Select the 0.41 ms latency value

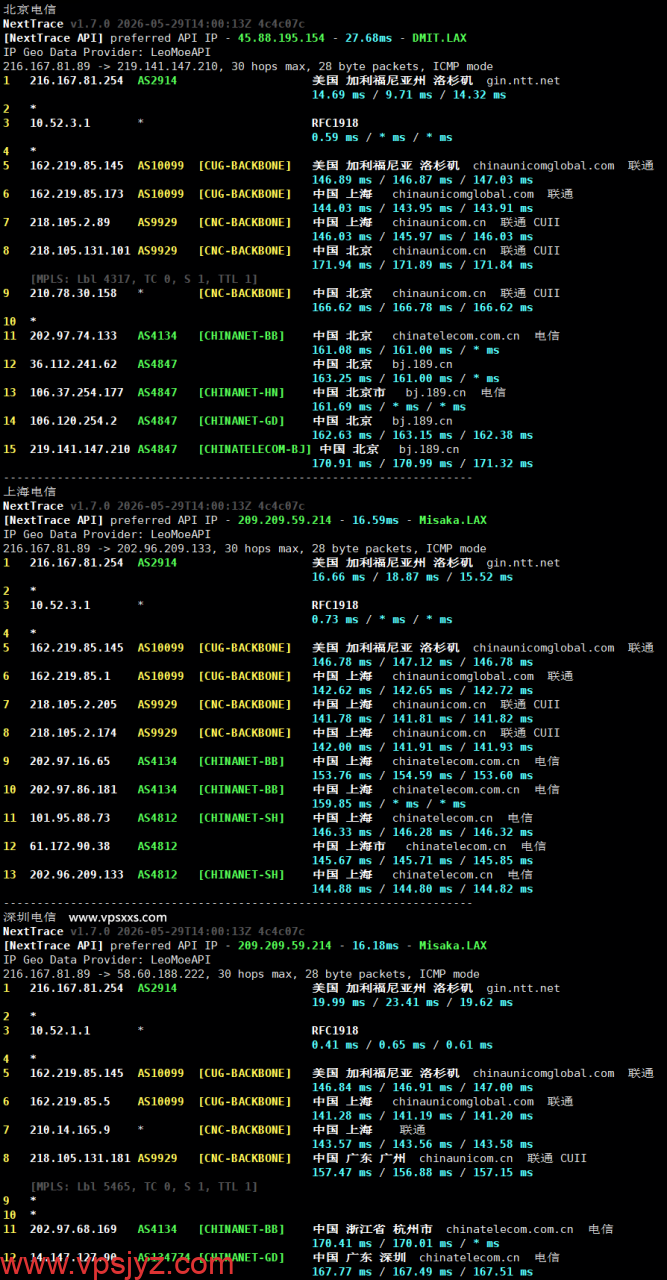pos(335,1044)
